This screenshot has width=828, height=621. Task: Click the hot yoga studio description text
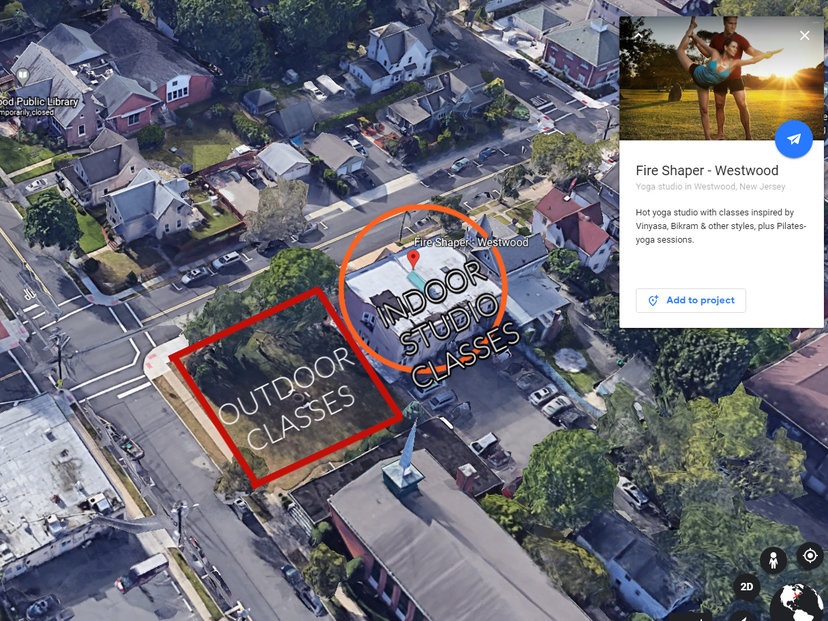(x=721, y=226)
